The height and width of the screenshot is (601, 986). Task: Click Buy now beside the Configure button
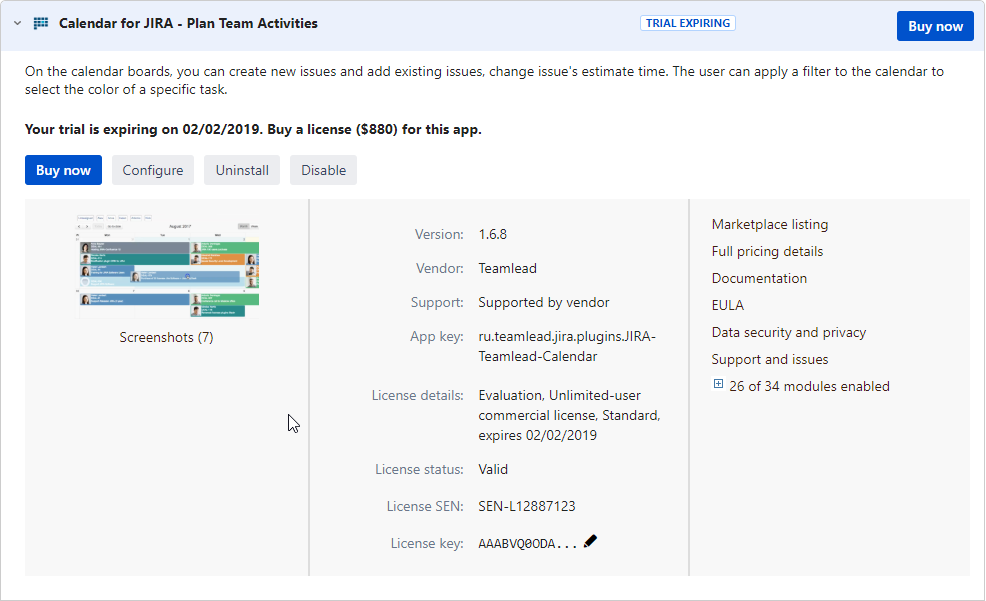[x=64, y=170]
